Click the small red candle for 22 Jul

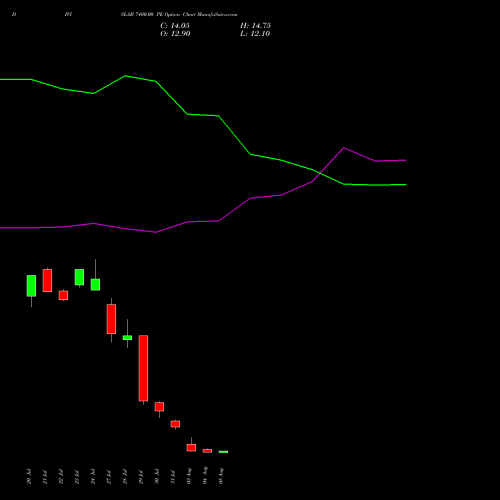tap(63, 295)
